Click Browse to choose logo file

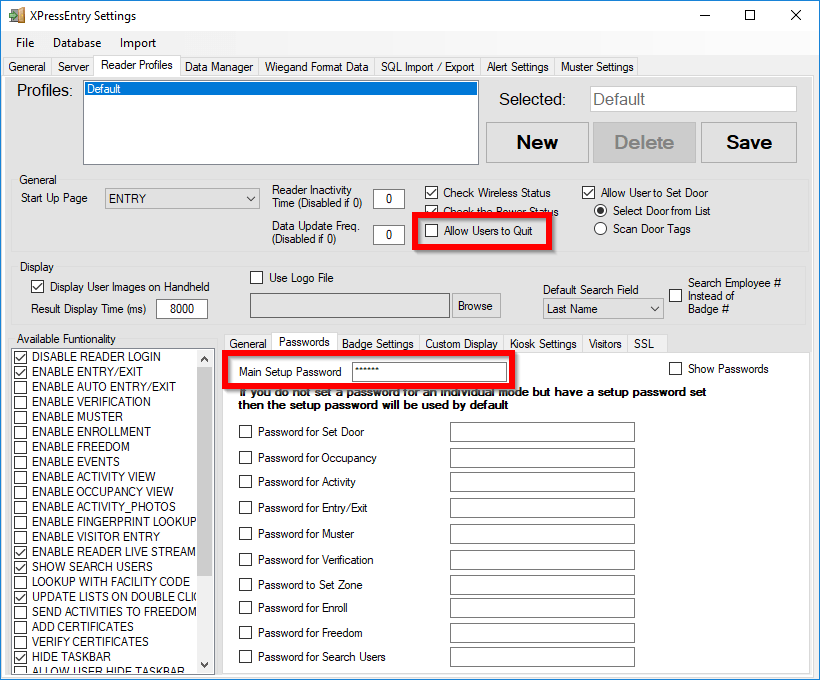click(x=475, y=306)
